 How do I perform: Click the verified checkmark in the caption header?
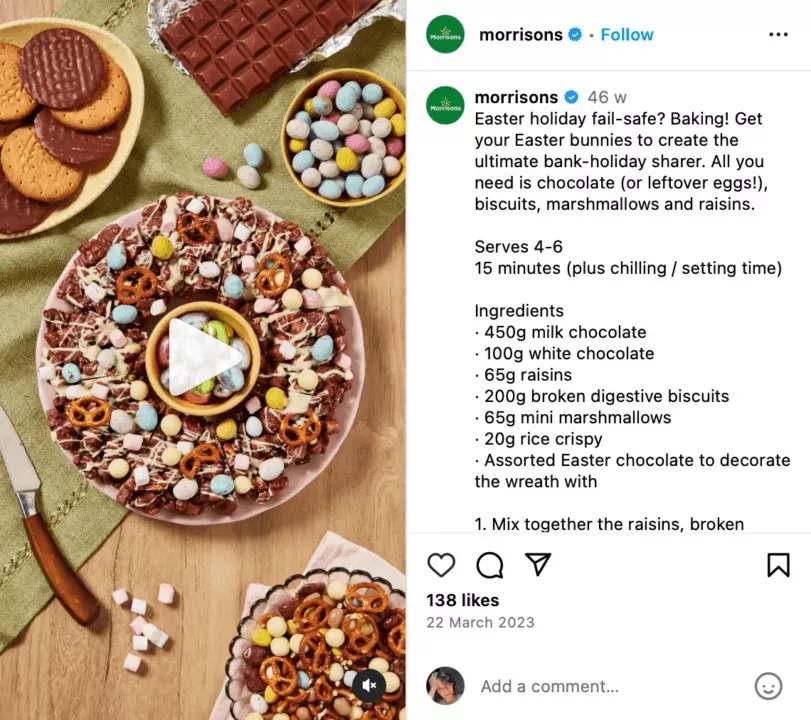point(570,97)
